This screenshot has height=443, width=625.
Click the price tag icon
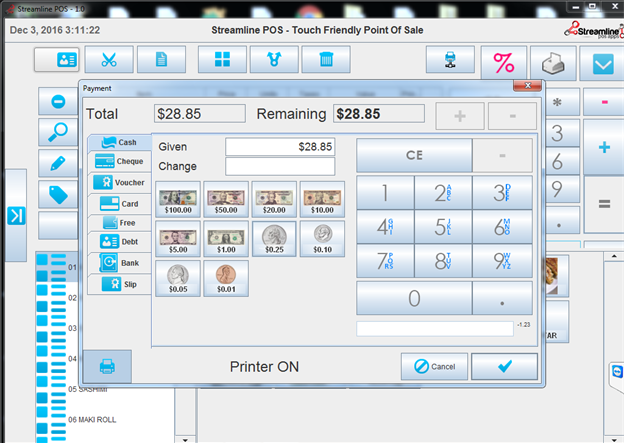click(59, 195)
